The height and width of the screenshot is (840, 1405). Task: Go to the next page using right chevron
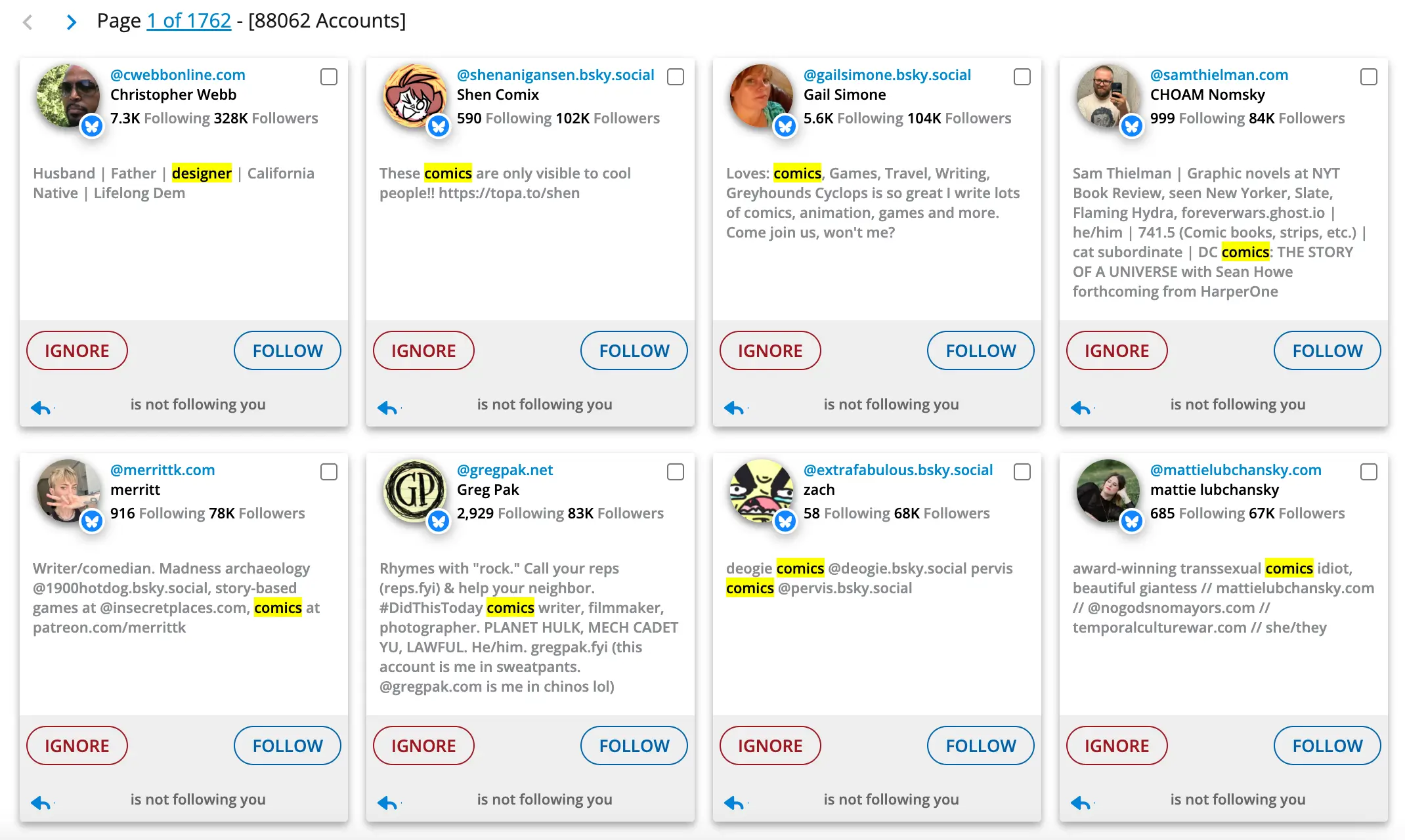pos(72,22)
